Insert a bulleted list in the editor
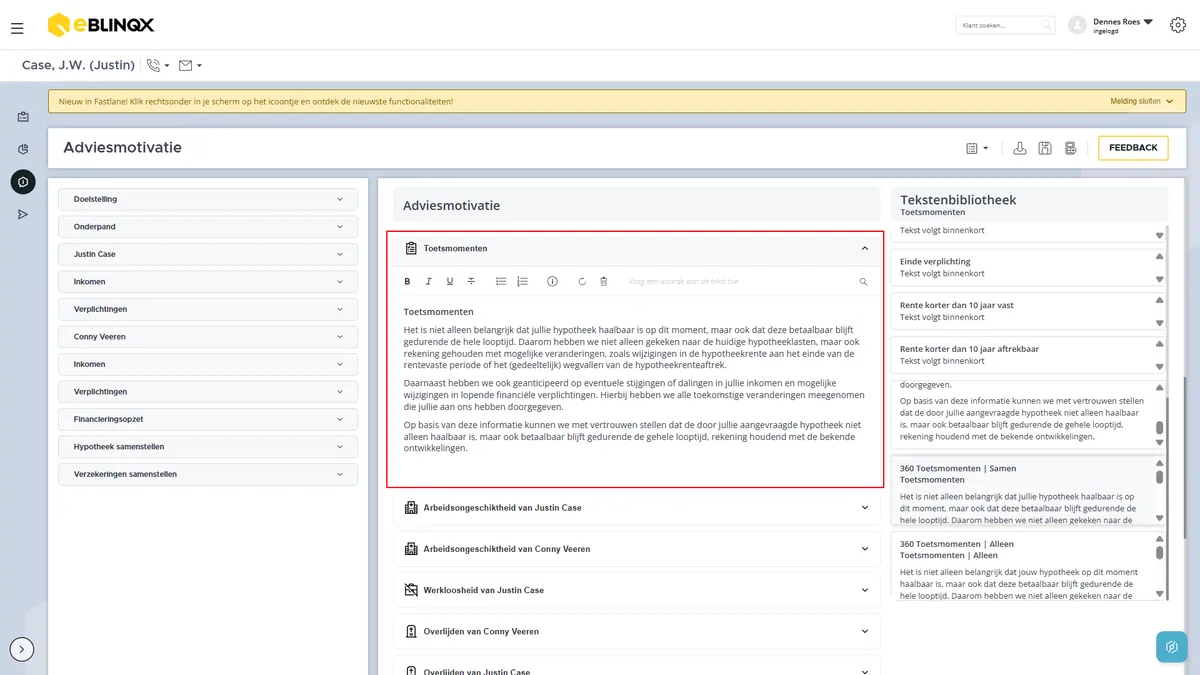Screen dimensions: 1200x675 point(501,282)
